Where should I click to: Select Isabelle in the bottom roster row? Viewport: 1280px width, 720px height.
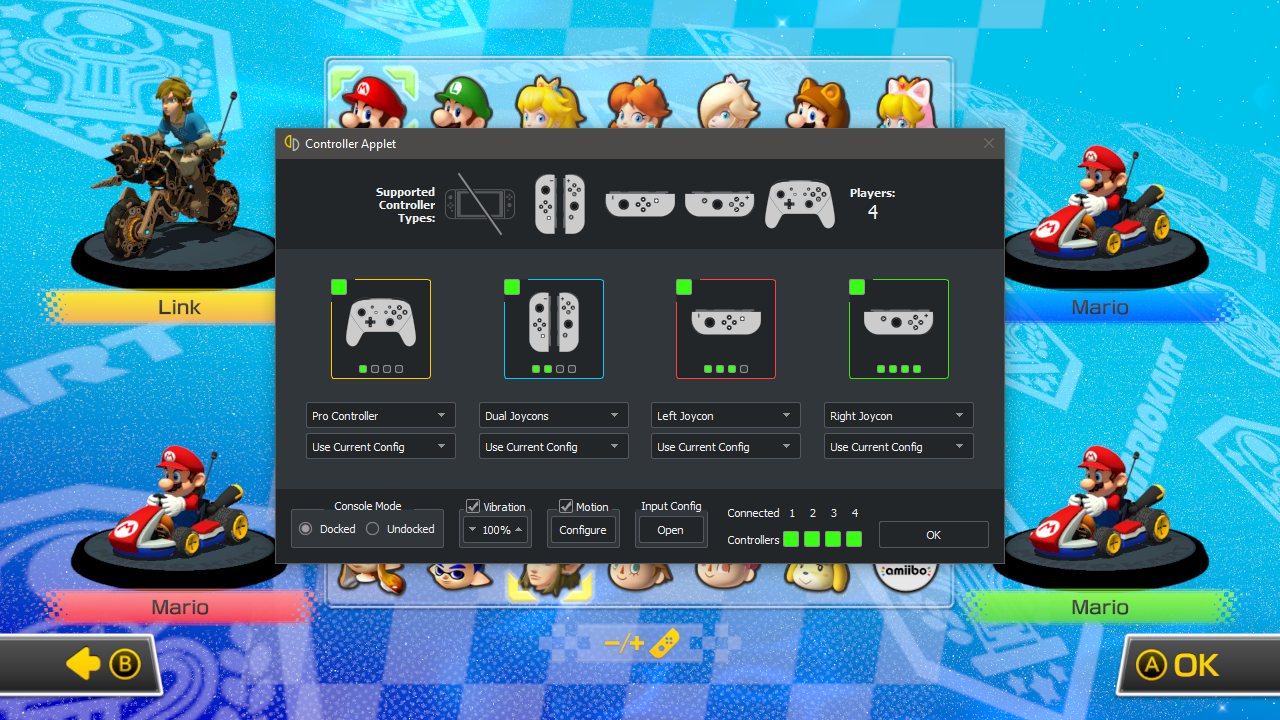pos(818,577)
